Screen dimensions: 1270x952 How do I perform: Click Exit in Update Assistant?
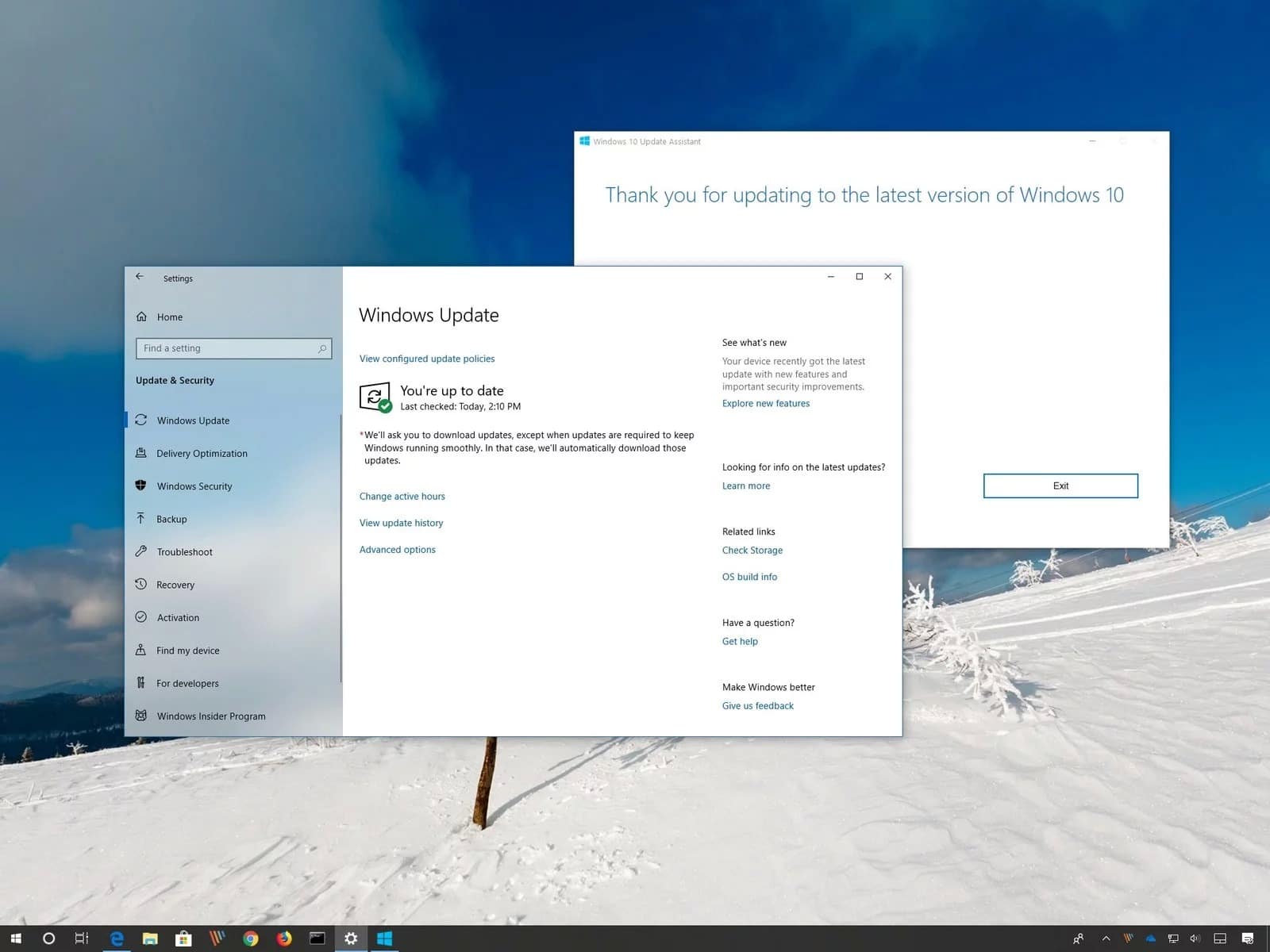pos(1060,486)
